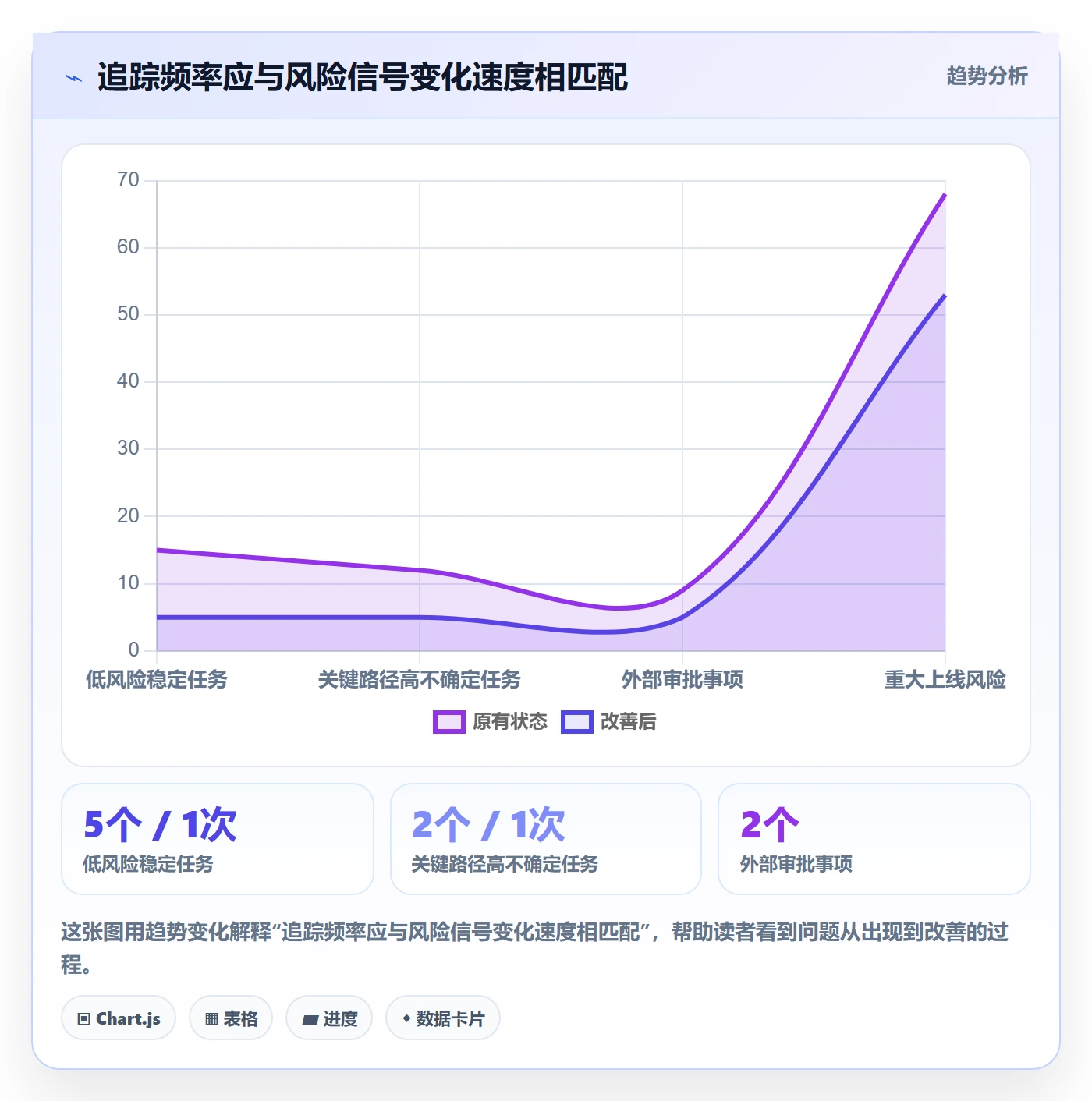Click the 关键路径高不确定任务 caption in the stat card
This screenshot has height=1101, width=1092.
pos(505,864)
